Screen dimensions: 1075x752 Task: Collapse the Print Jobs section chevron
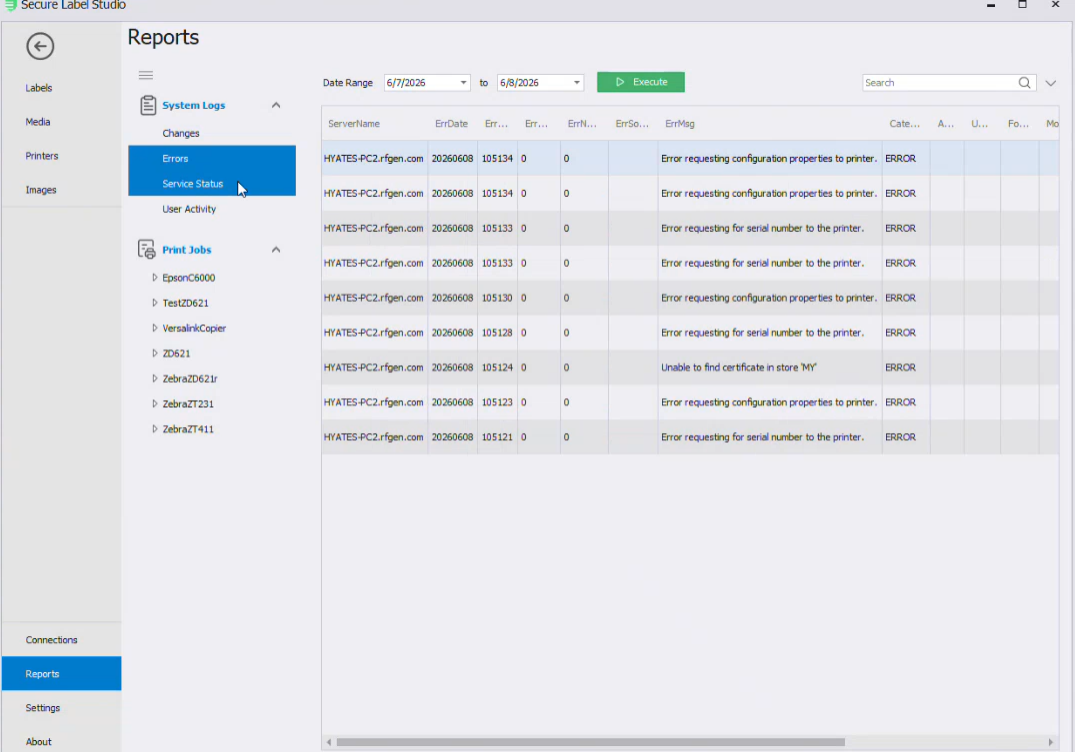tap(276, 250)
